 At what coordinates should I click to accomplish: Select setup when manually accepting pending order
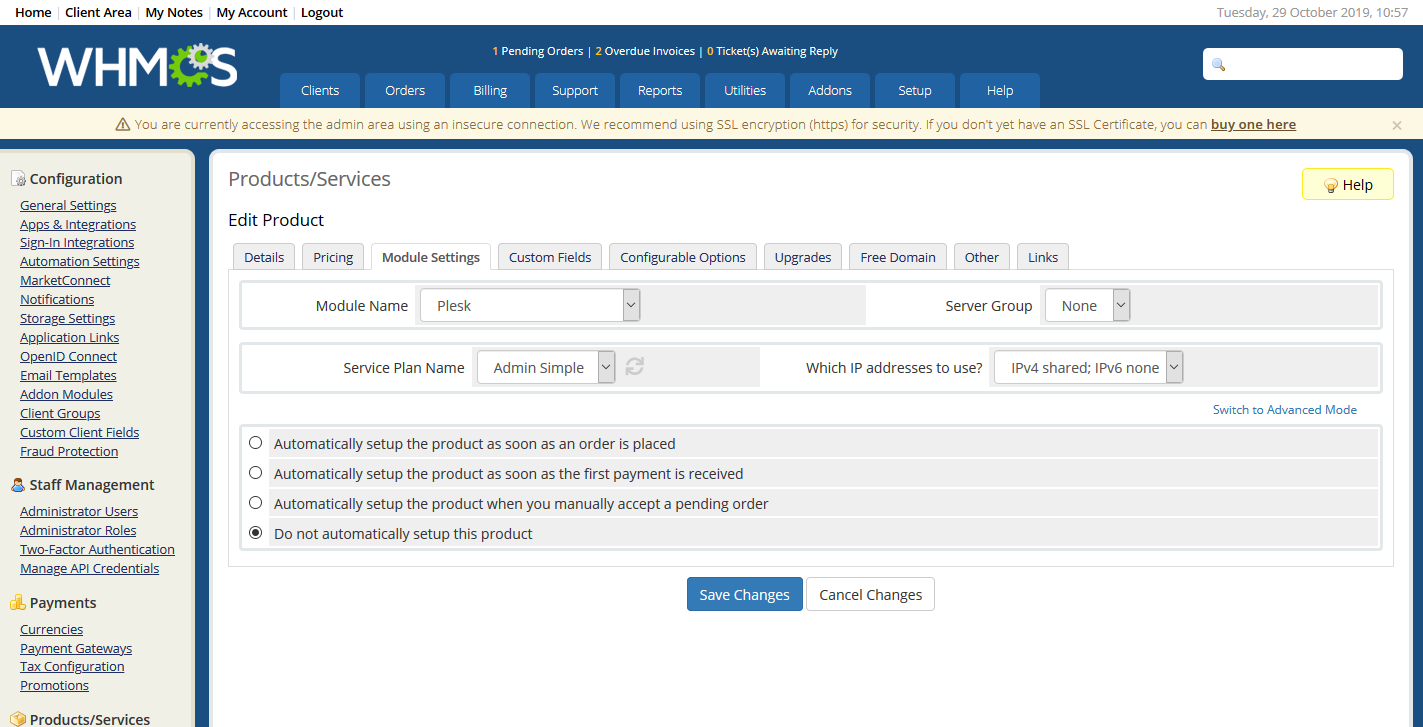pos(256,502)
